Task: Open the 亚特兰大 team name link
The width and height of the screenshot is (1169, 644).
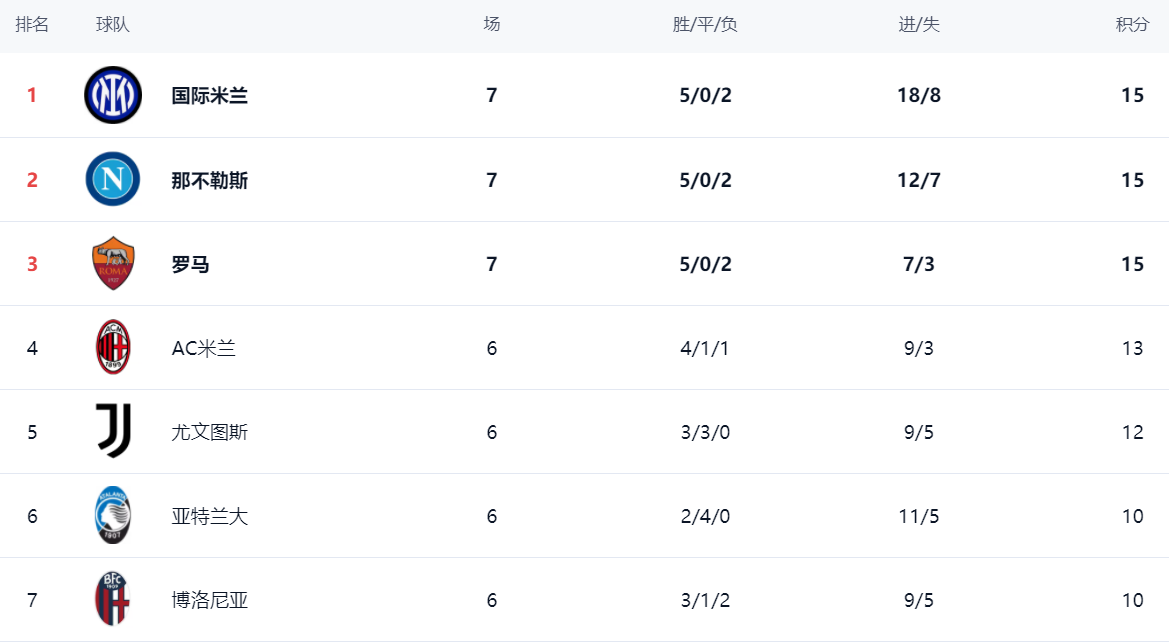Action: tap(210, 516)
